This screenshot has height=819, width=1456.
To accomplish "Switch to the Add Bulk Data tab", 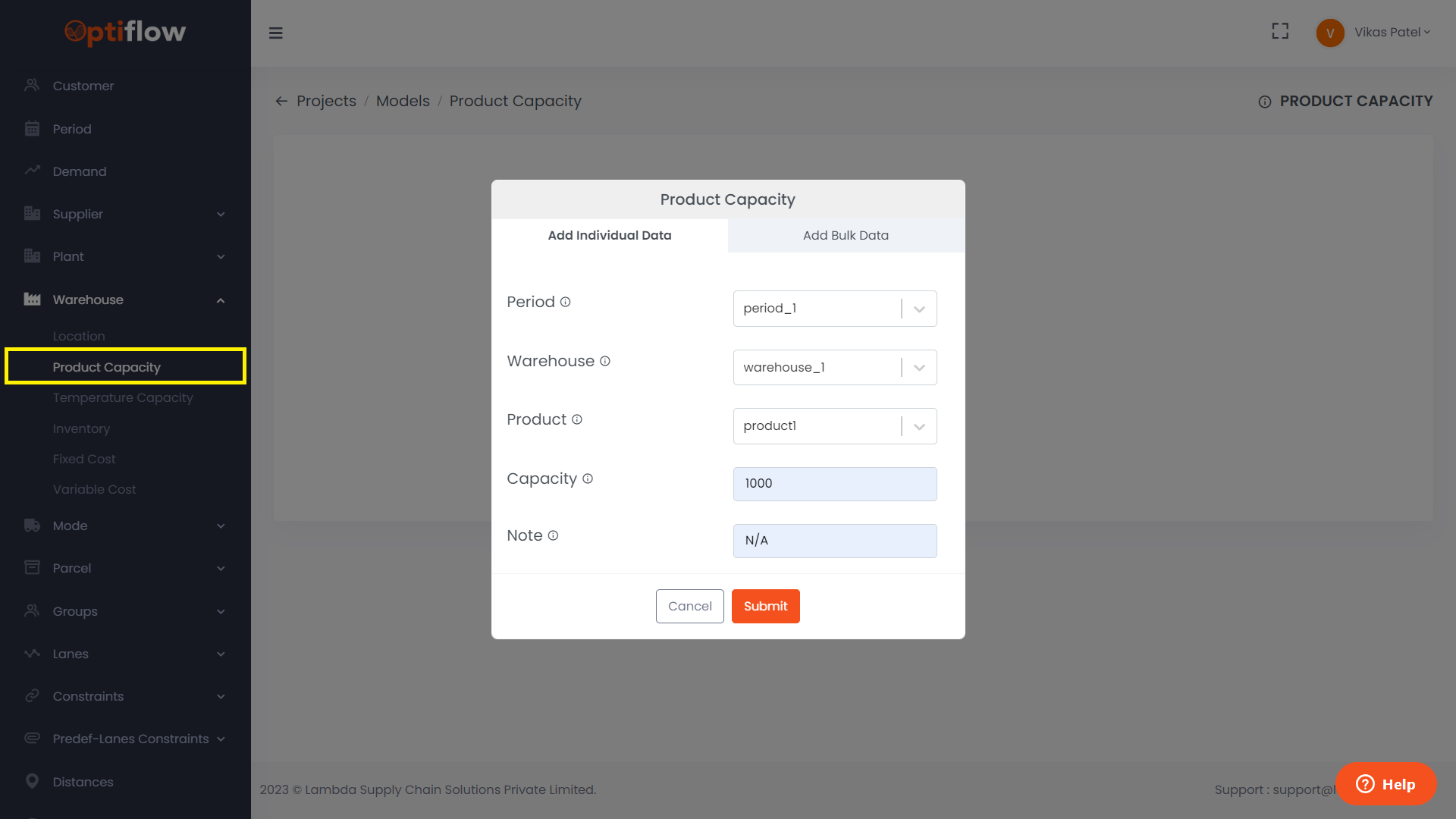I will 846,235.
